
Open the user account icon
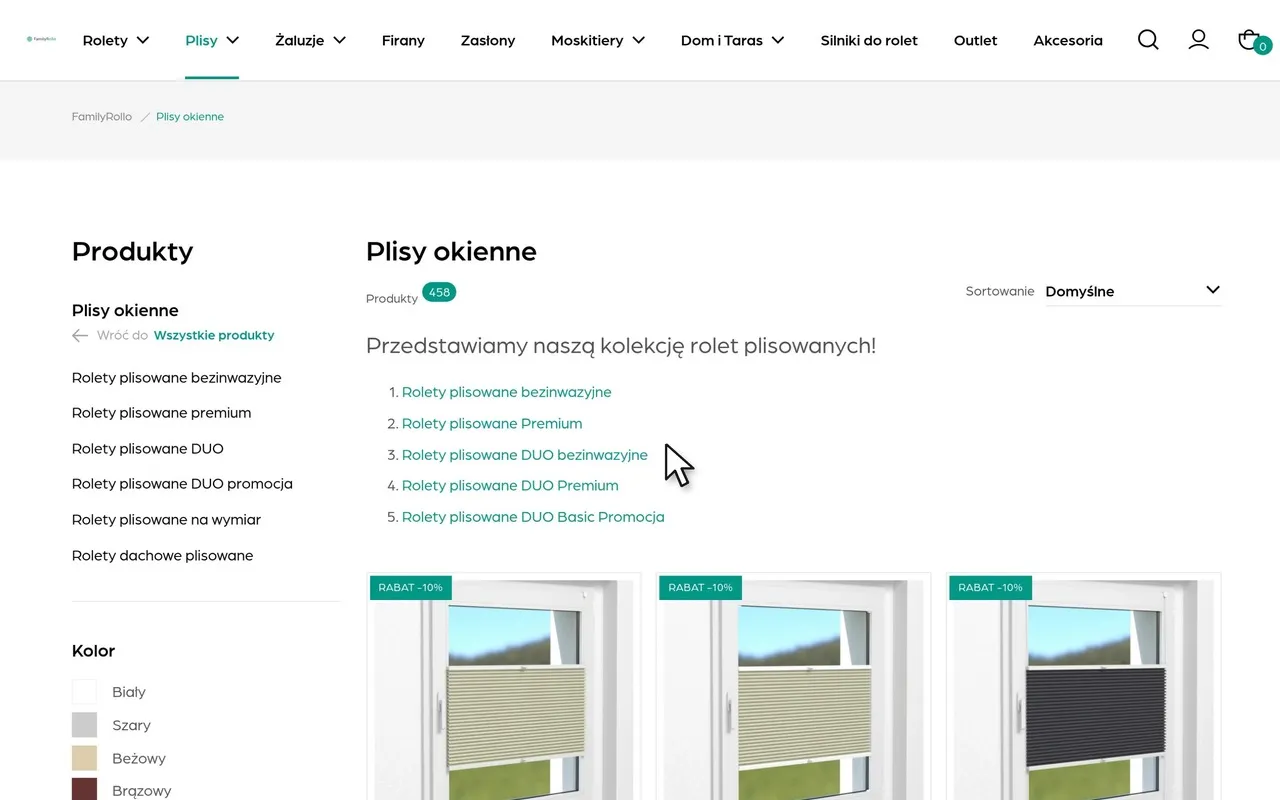point(1198,40)
